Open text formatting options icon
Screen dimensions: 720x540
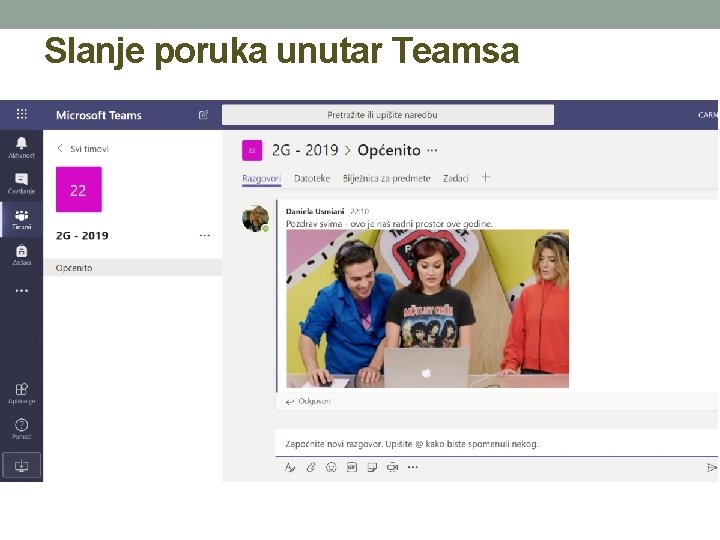pyautogui.click(x=290, y=467)
